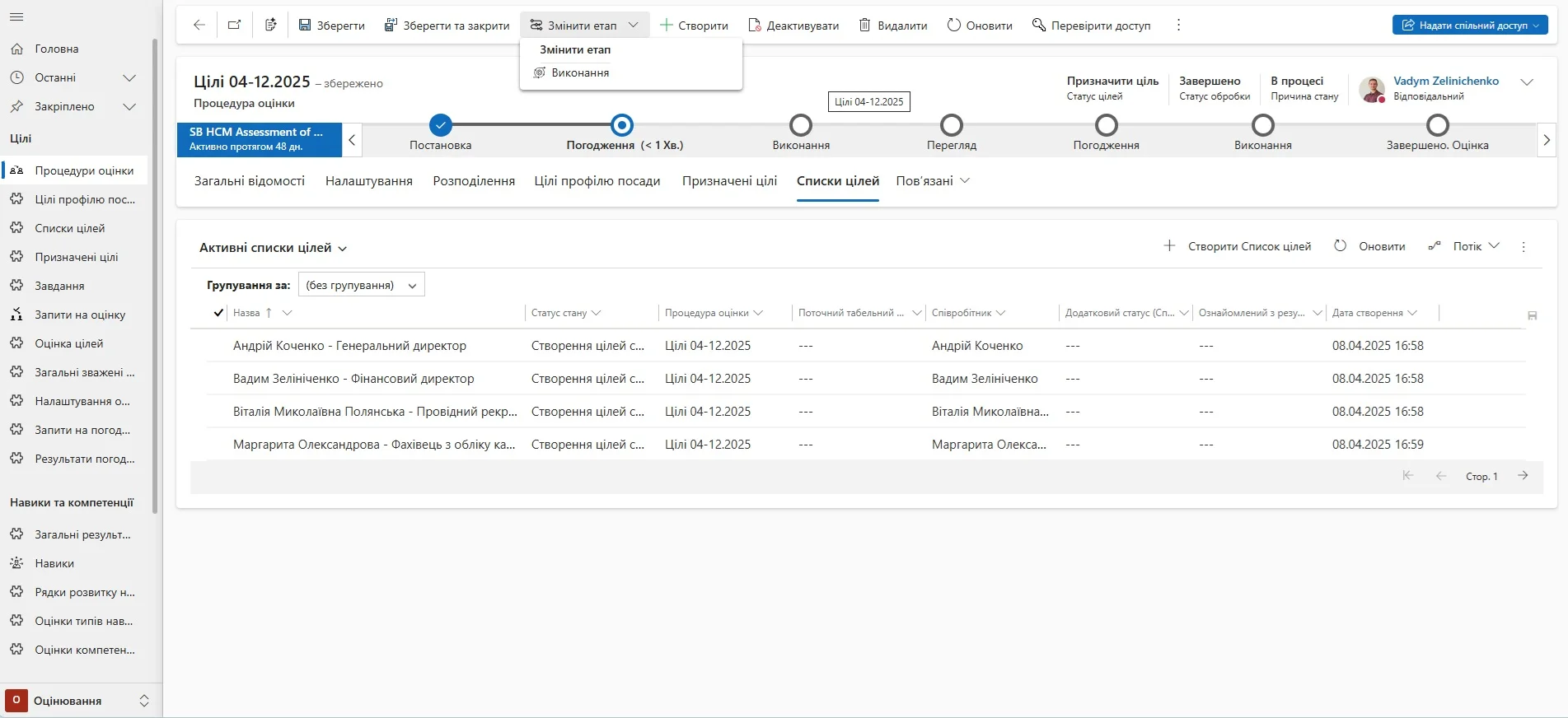Select the Вадим Зеліниченко row checkbox area
Viewport: 1568px width, 718px height.
pyautogui.click(x=218, y=379)
